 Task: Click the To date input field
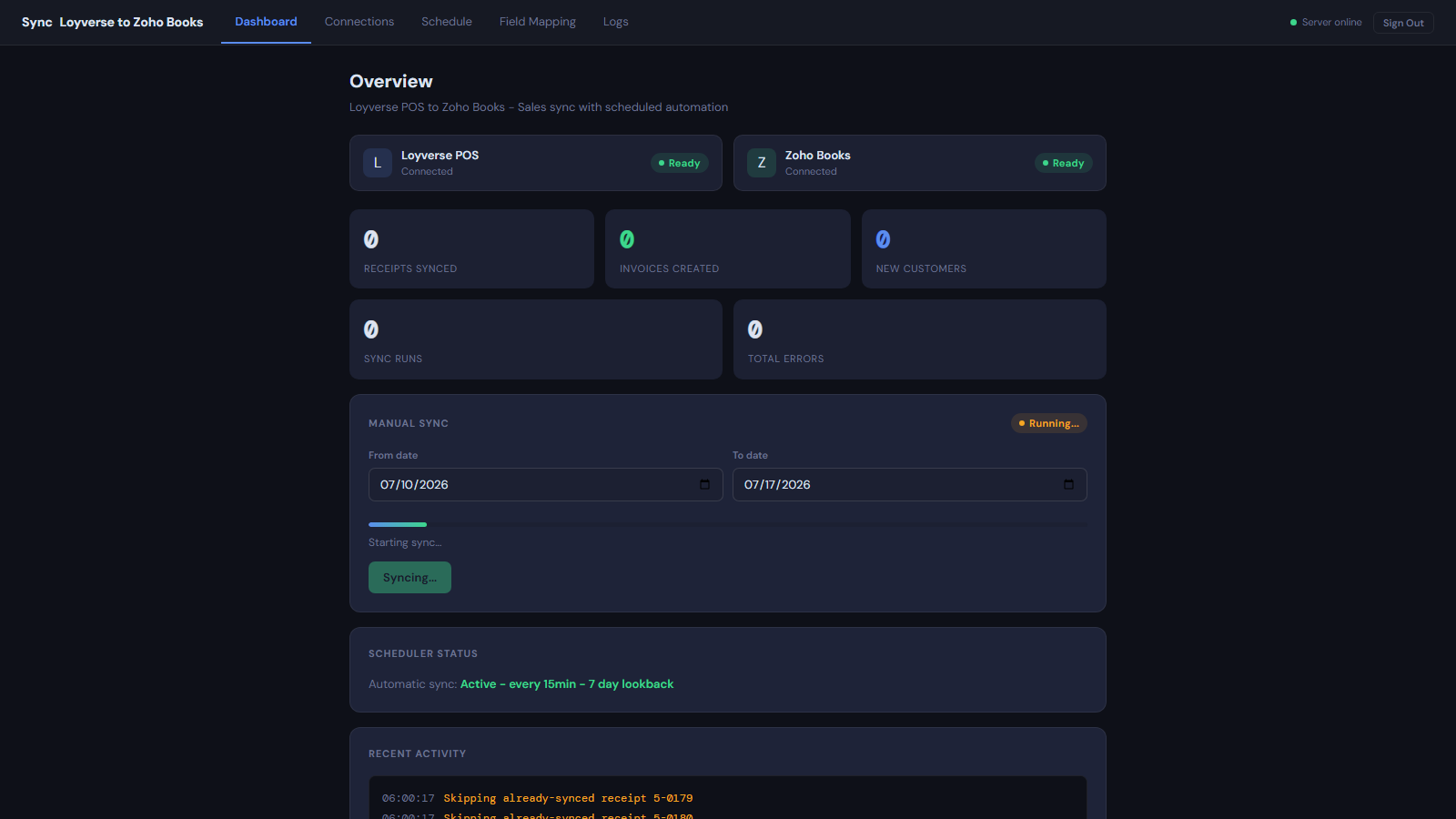point(909,484)
